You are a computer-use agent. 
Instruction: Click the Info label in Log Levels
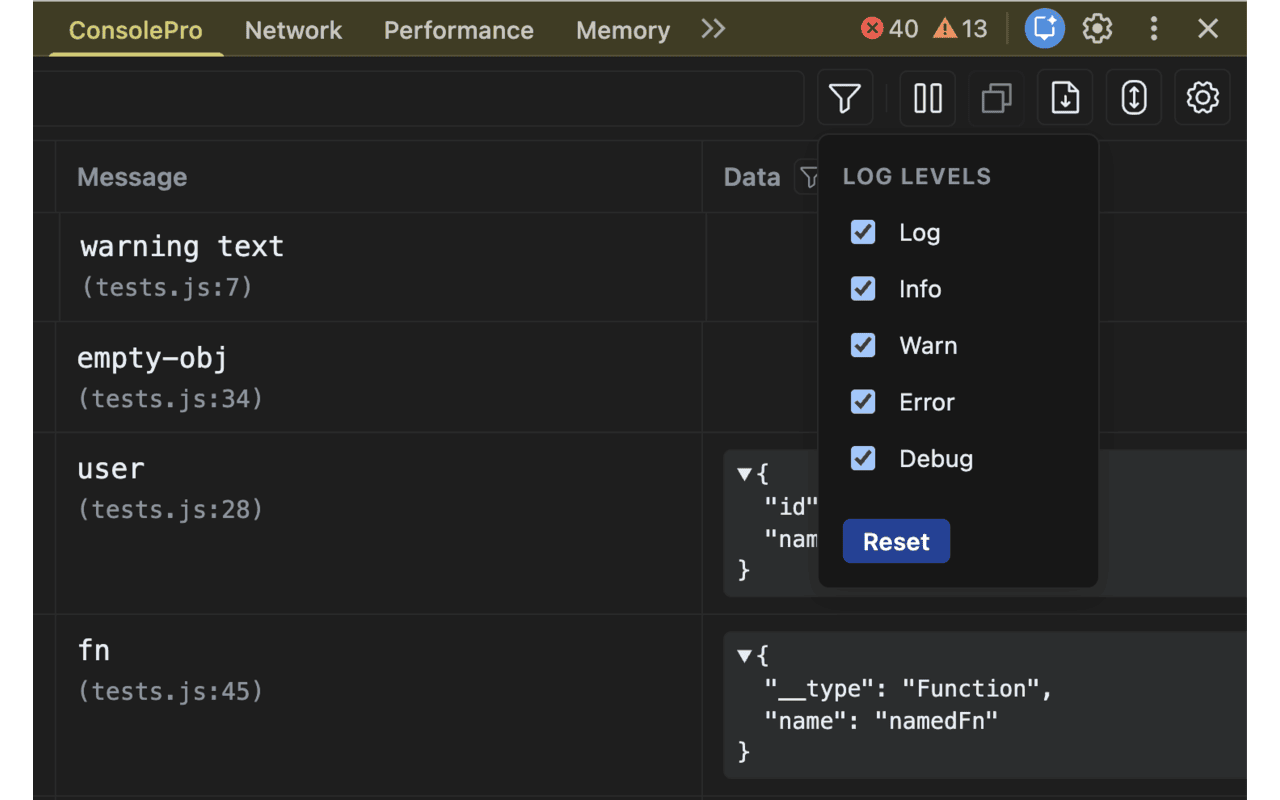[920, 289]
